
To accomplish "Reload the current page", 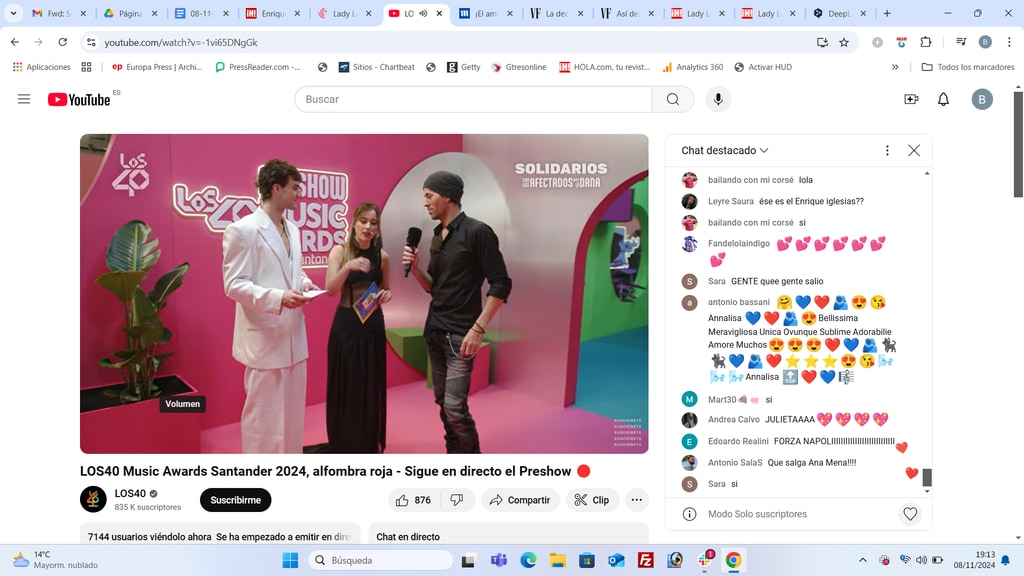I will point(63,42).
